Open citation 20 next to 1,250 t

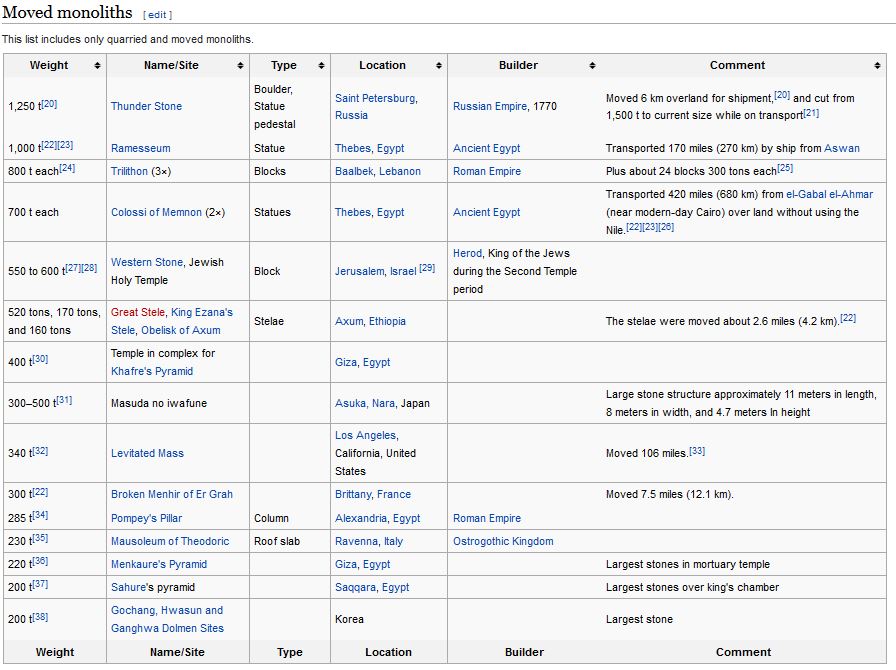(x=49, y=104)
